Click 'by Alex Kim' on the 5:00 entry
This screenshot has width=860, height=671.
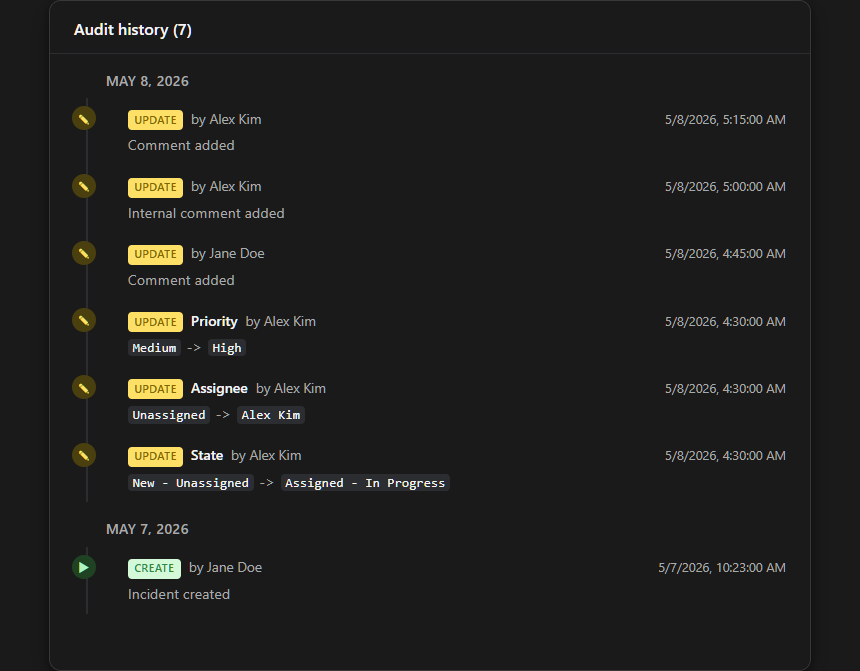click(x=226, y=187)
